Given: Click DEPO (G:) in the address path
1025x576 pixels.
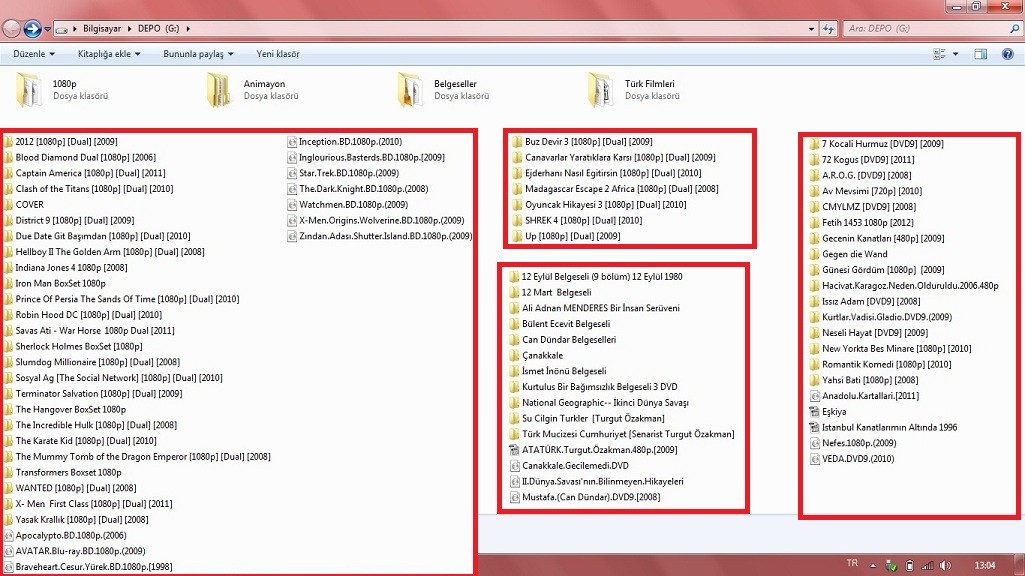Looking at the screenshot, I should (158, 29).
